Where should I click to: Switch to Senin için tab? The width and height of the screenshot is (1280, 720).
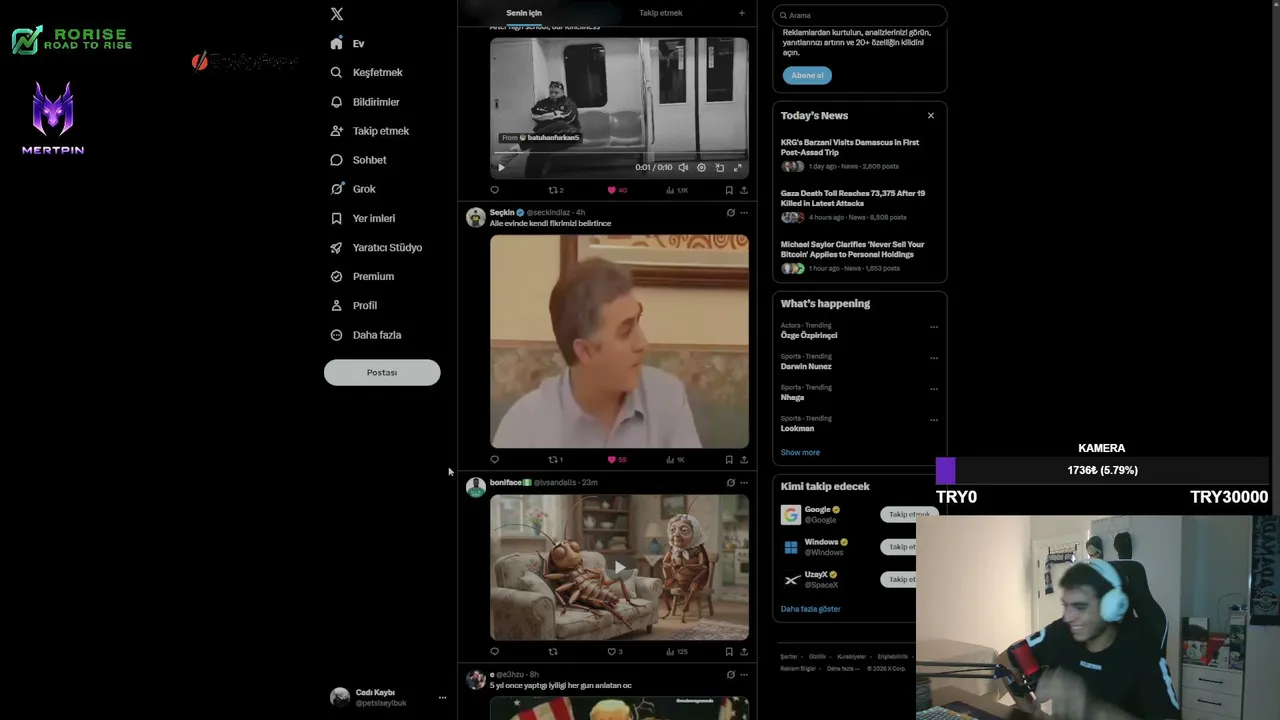524,13
